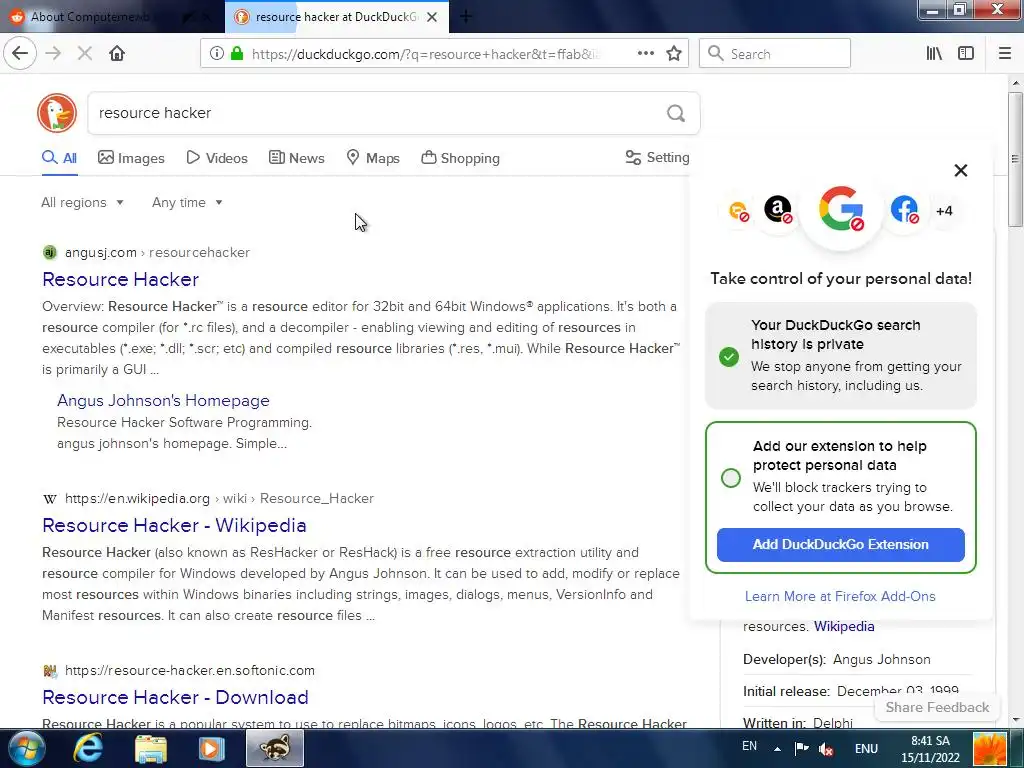Click the EN language bar label
This screenshot has width=1024, height=768.
point(749,746)
